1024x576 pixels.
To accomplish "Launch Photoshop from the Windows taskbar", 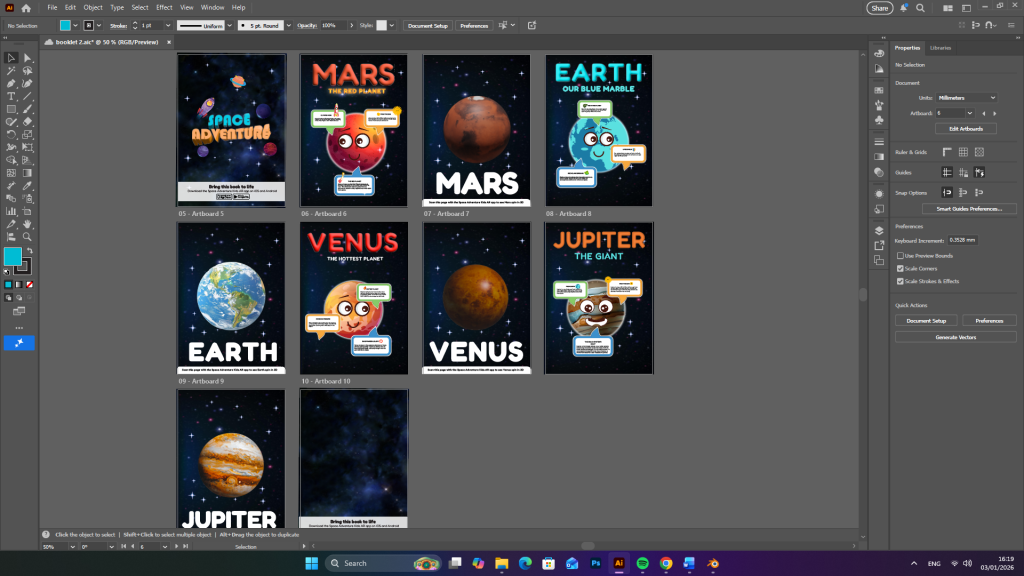I will click(x=595, y=563).
